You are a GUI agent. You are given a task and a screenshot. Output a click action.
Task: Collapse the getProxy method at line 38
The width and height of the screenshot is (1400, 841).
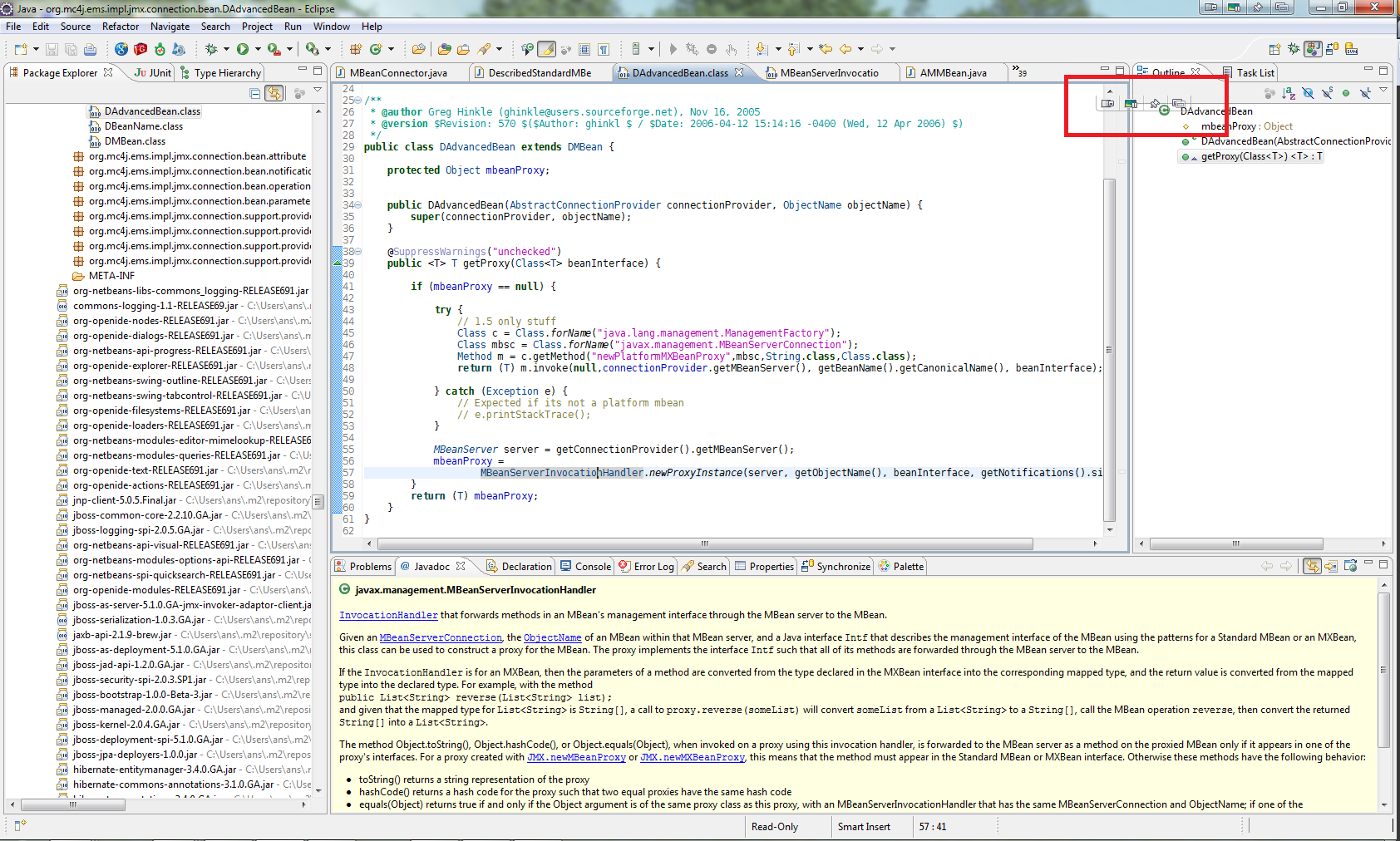tap(358, 252)
